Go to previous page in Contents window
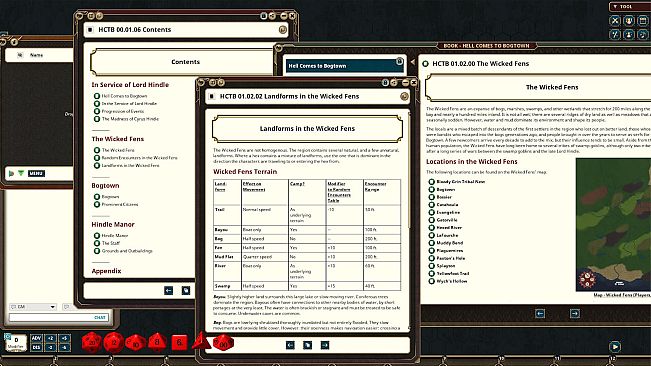This screenshot has height=366, width=651. tap(169, 290)
